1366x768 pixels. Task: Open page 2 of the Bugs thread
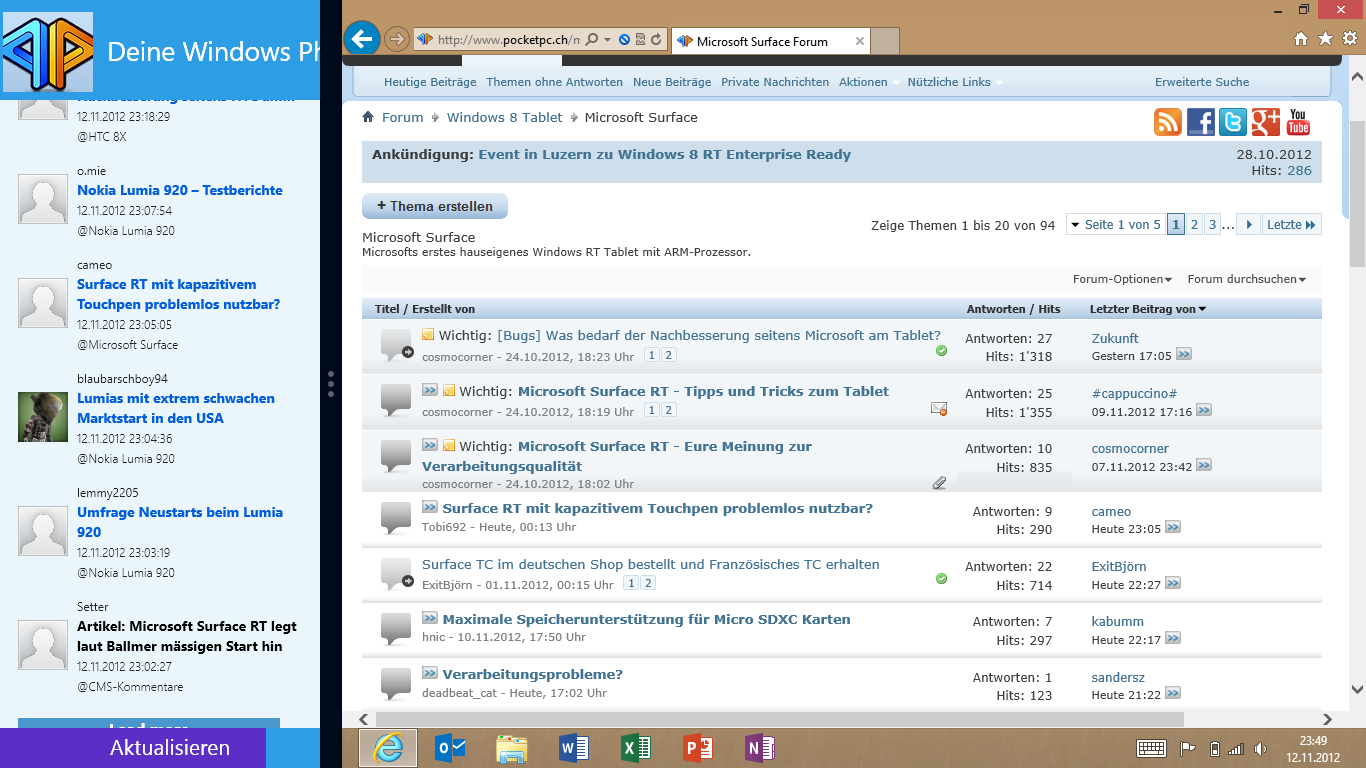point(670,355)
